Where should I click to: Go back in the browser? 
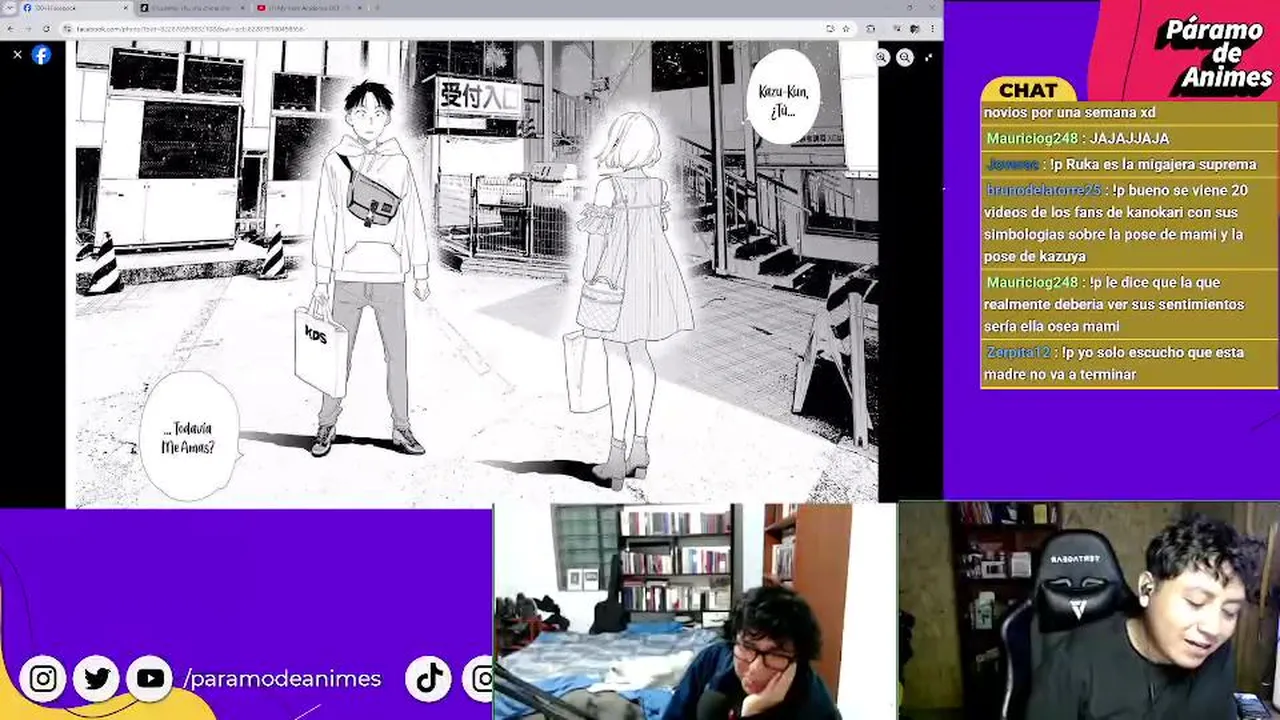pos(12,28)
